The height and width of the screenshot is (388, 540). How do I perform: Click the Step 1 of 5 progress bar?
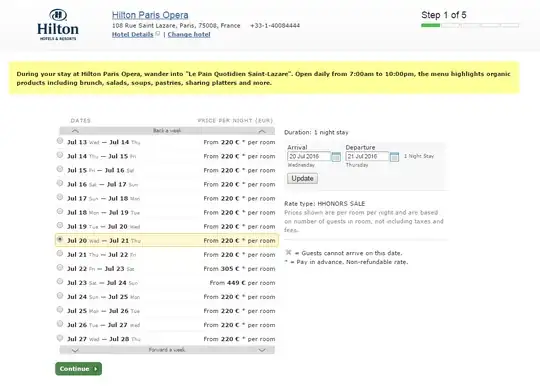click(x=470, y=25)
